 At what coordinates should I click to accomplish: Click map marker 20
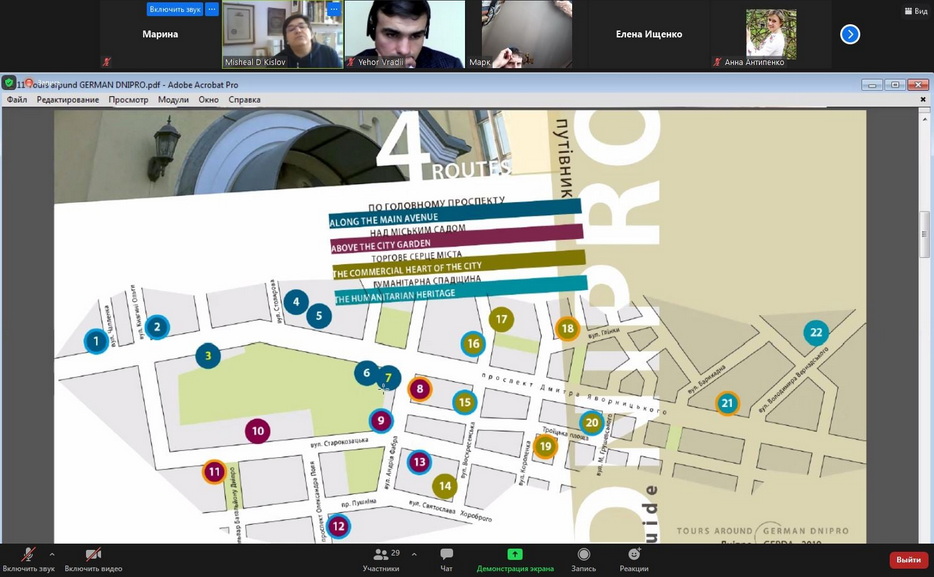click(591, 423)
